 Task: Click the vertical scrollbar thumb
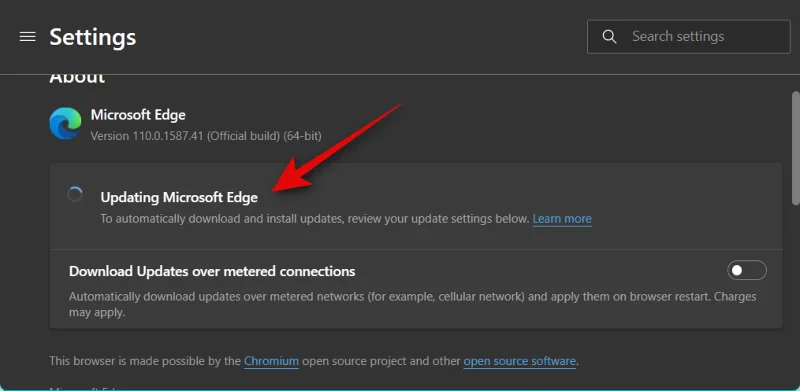tap(795, 148)
